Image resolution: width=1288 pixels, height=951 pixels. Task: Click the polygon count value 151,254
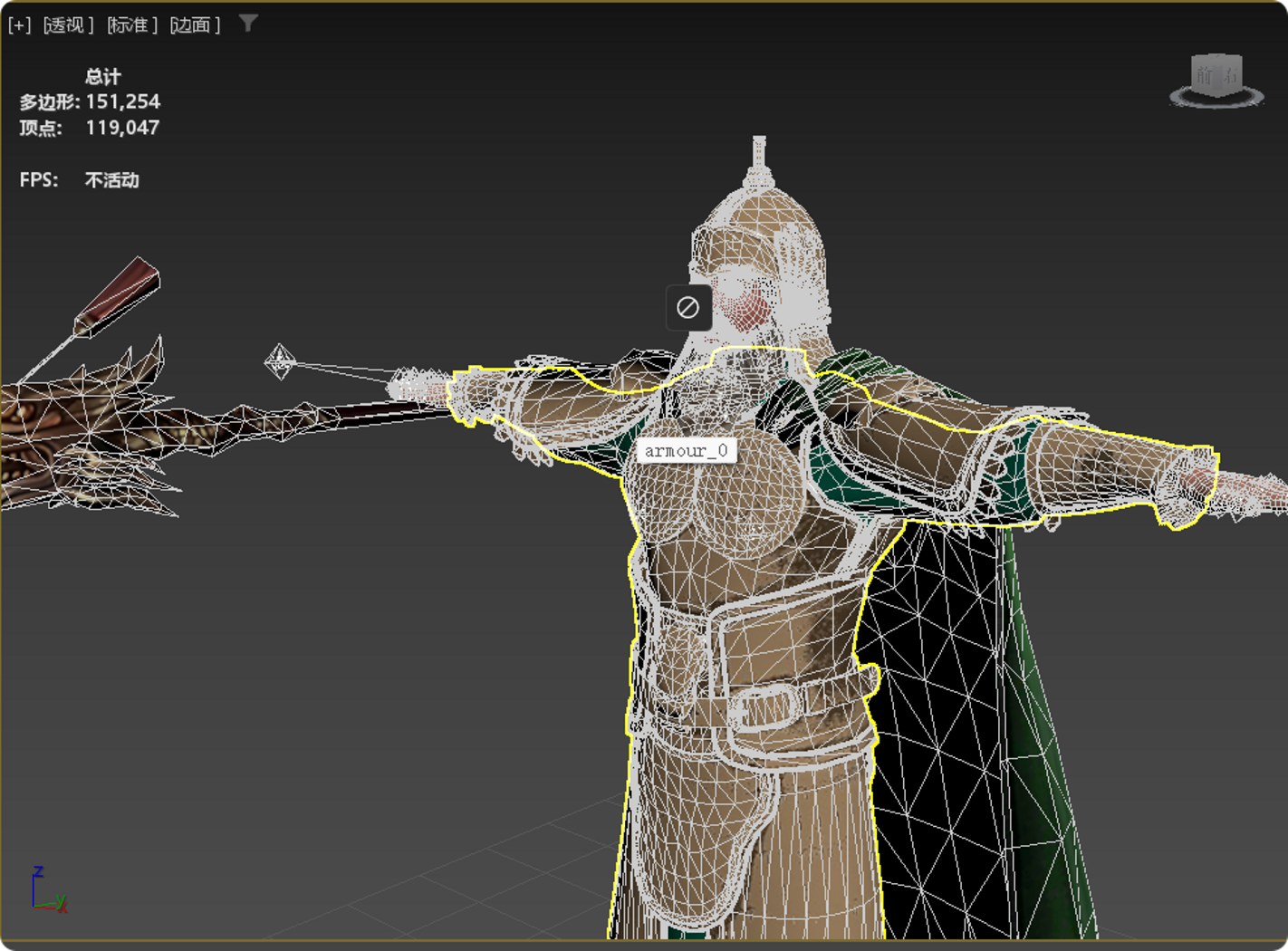pos(122,101)
